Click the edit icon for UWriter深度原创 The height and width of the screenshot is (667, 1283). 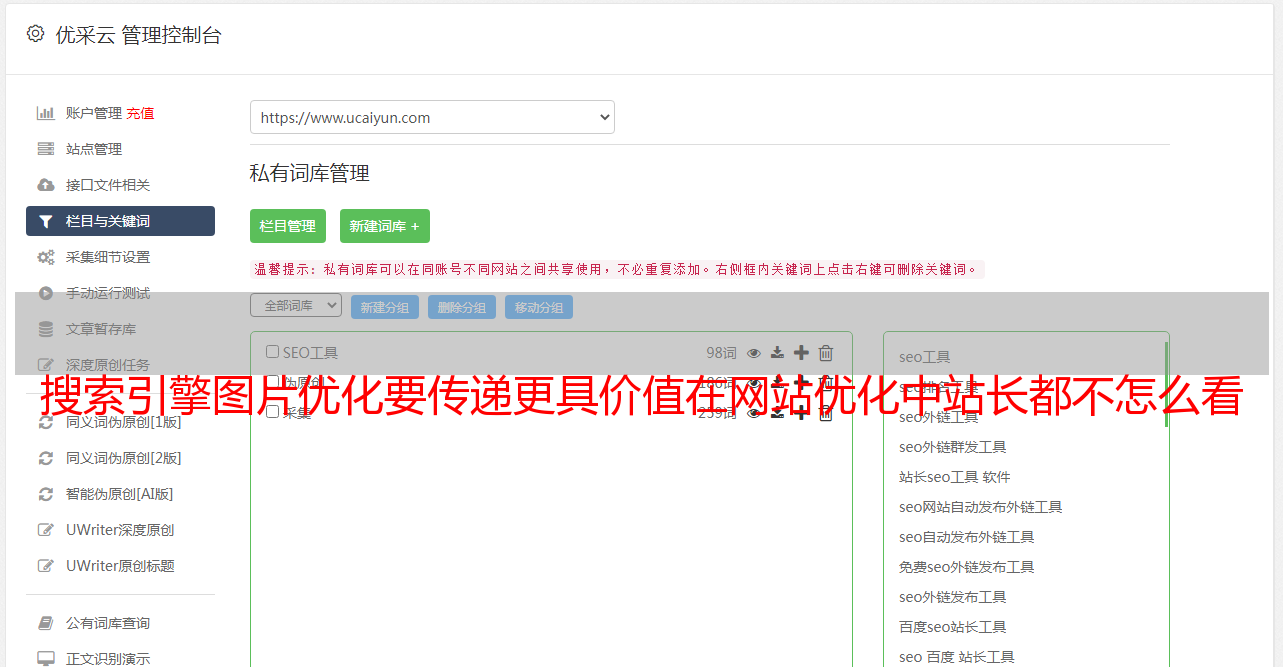[x=46, y=530]
